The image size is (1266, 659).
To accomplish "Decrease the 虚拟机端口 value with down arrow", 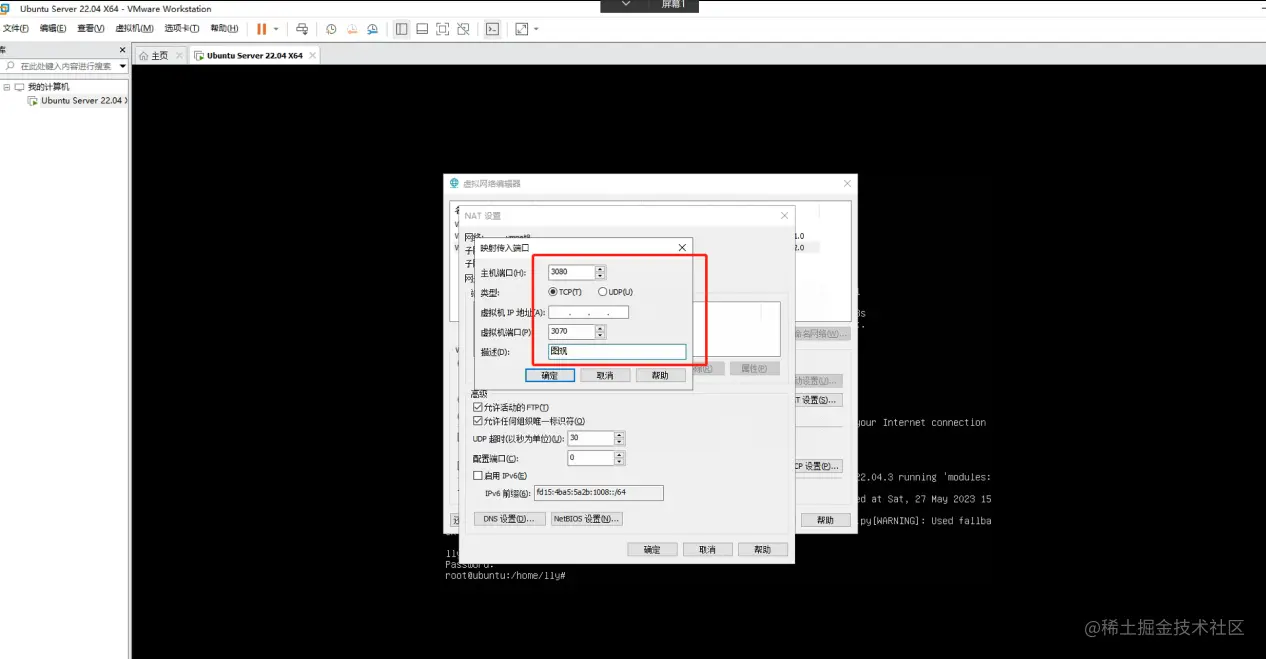I will click(x=600, y=336).
